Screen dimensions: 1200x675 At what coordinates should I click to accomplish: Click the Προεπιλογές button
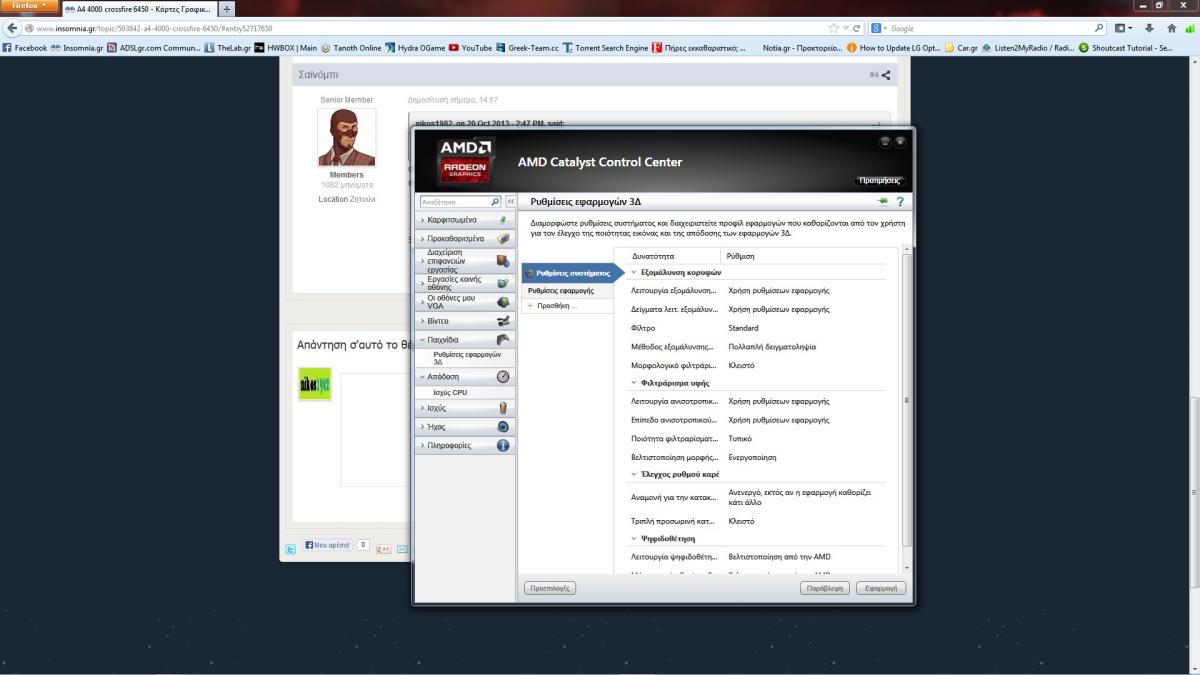(550, 588)
